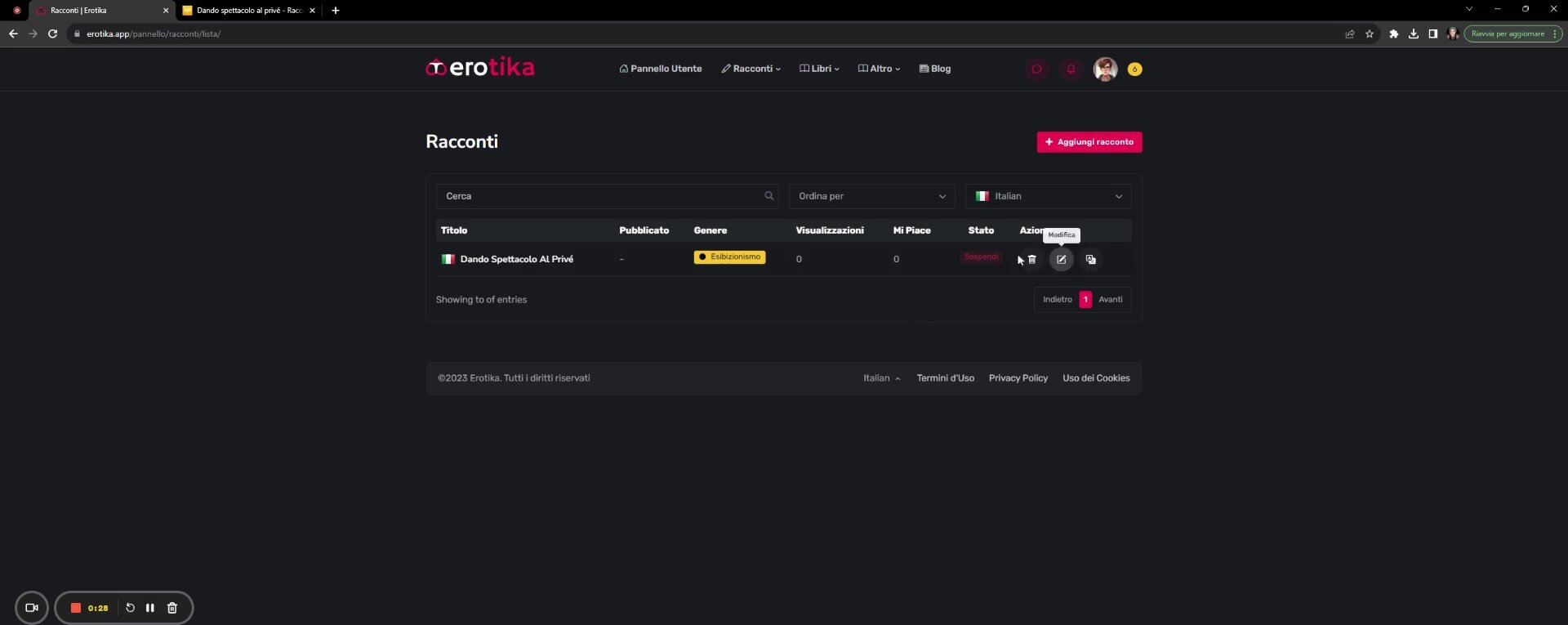This screenshot has width=1568, height=625.
Task: Click the trash delete icon in story row
Action: [x=1031, y=260]
